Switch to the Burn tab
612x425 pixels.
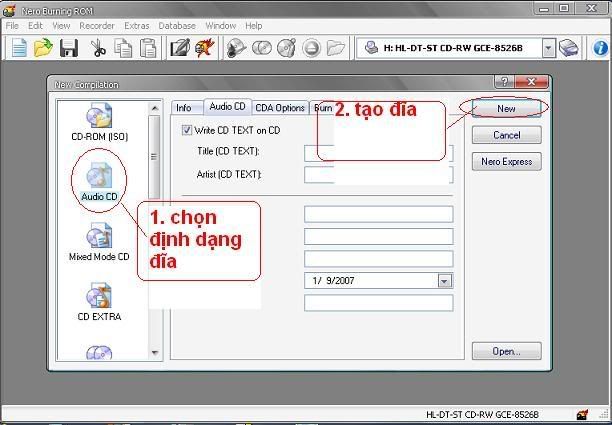322,108
